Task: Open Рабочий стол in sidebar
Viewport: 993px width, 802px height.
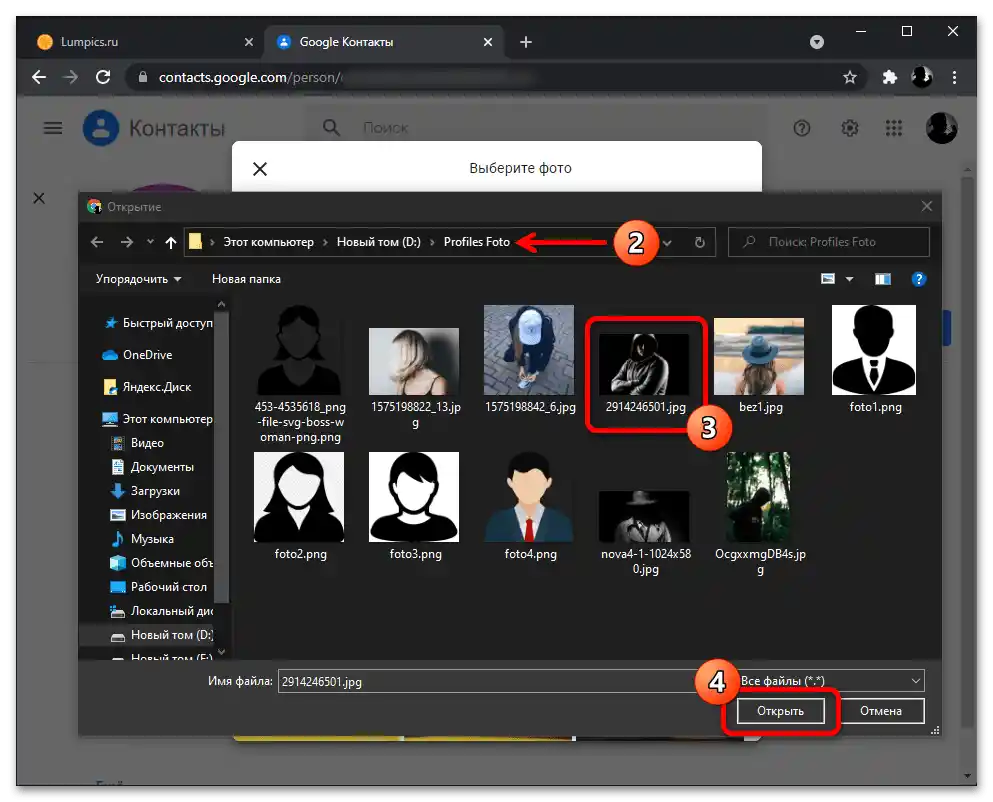Action: pyautogui.click(x=158, y=587)
